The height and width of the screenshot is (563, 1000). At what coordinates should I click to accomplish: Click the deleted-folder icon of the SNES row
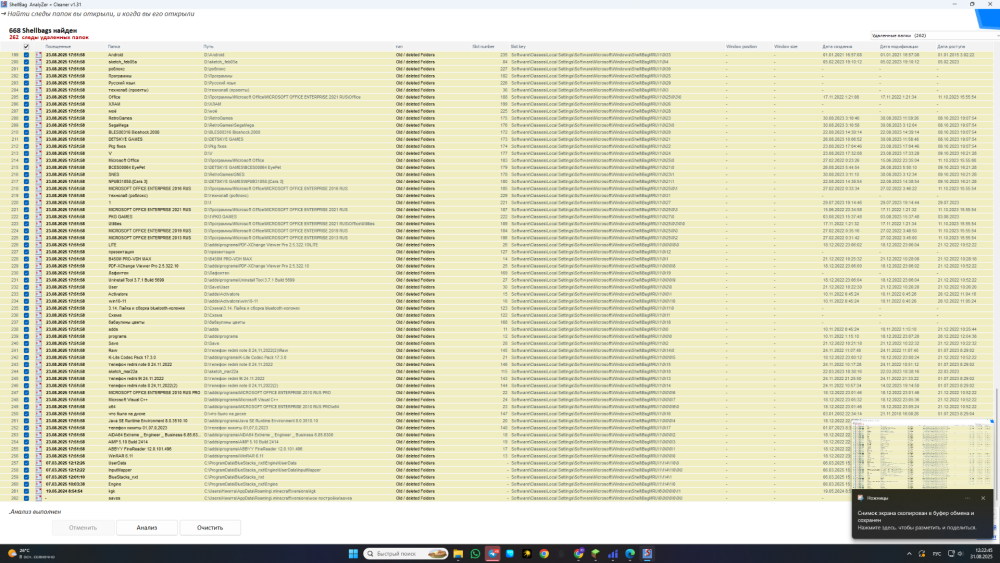click(x=38, y=174)
